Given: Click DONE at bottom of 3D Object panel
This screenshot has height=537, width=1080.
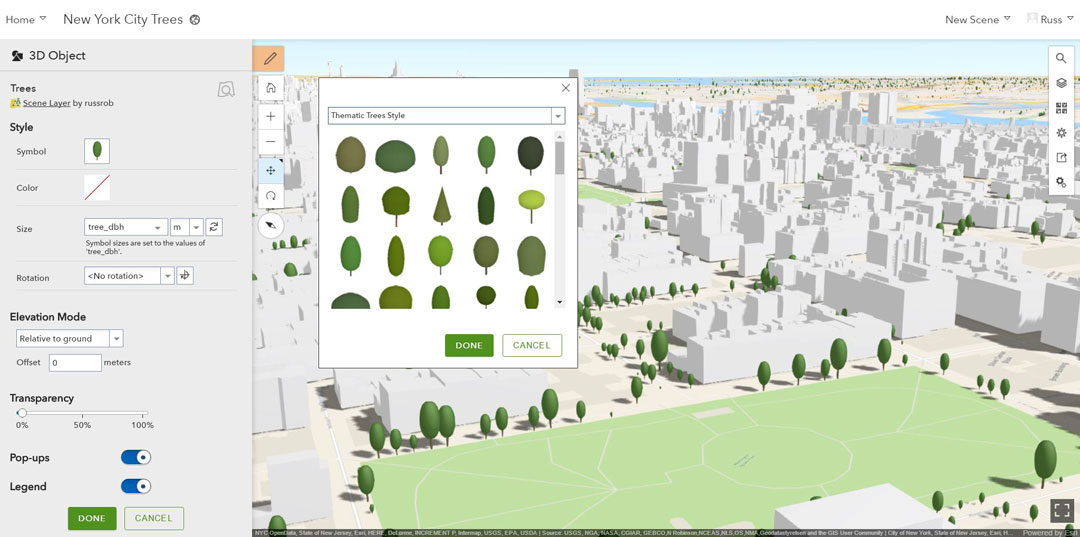Looking at the screenshot, I should 92,518.
